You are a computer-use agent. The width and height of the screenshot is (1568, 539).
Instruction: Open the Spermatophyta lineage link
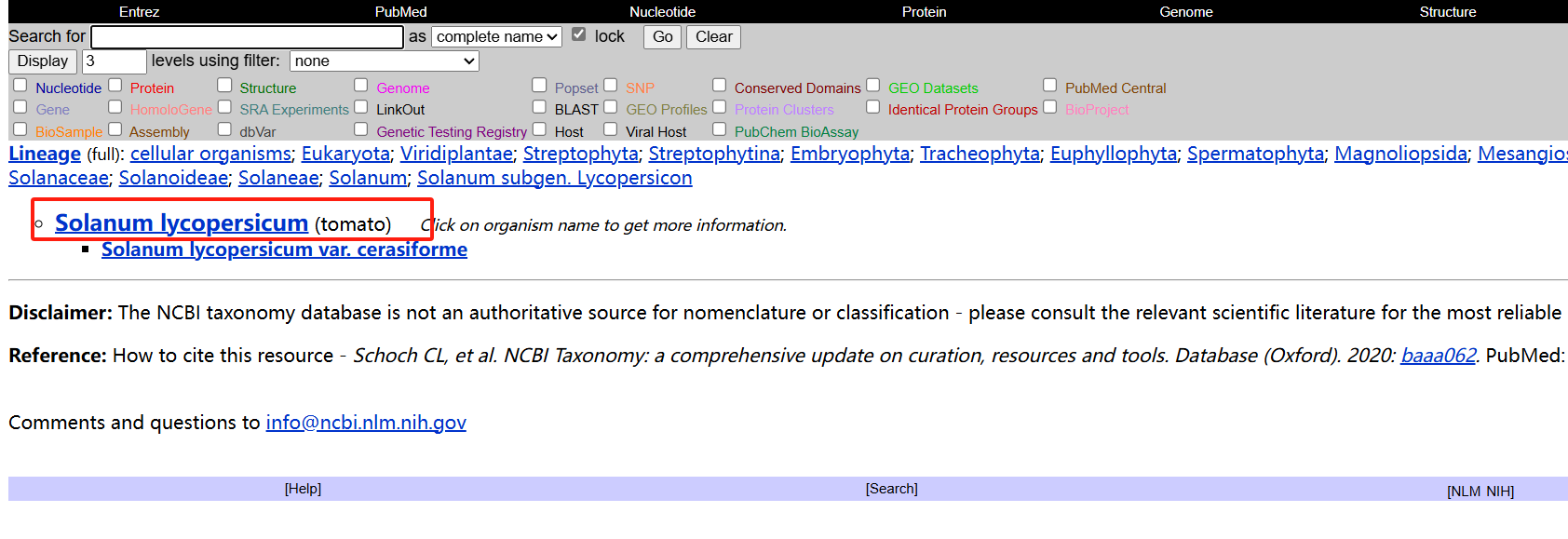(1255, 154)
